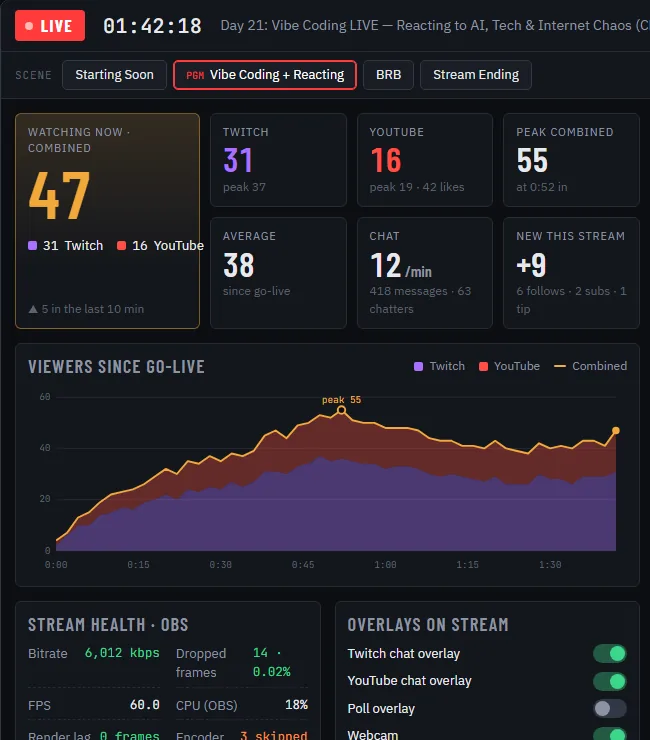The height and width of the screenshot is (740, 650).
Task: Click the 1:00 label on the time axis
Action: [385, 565]
